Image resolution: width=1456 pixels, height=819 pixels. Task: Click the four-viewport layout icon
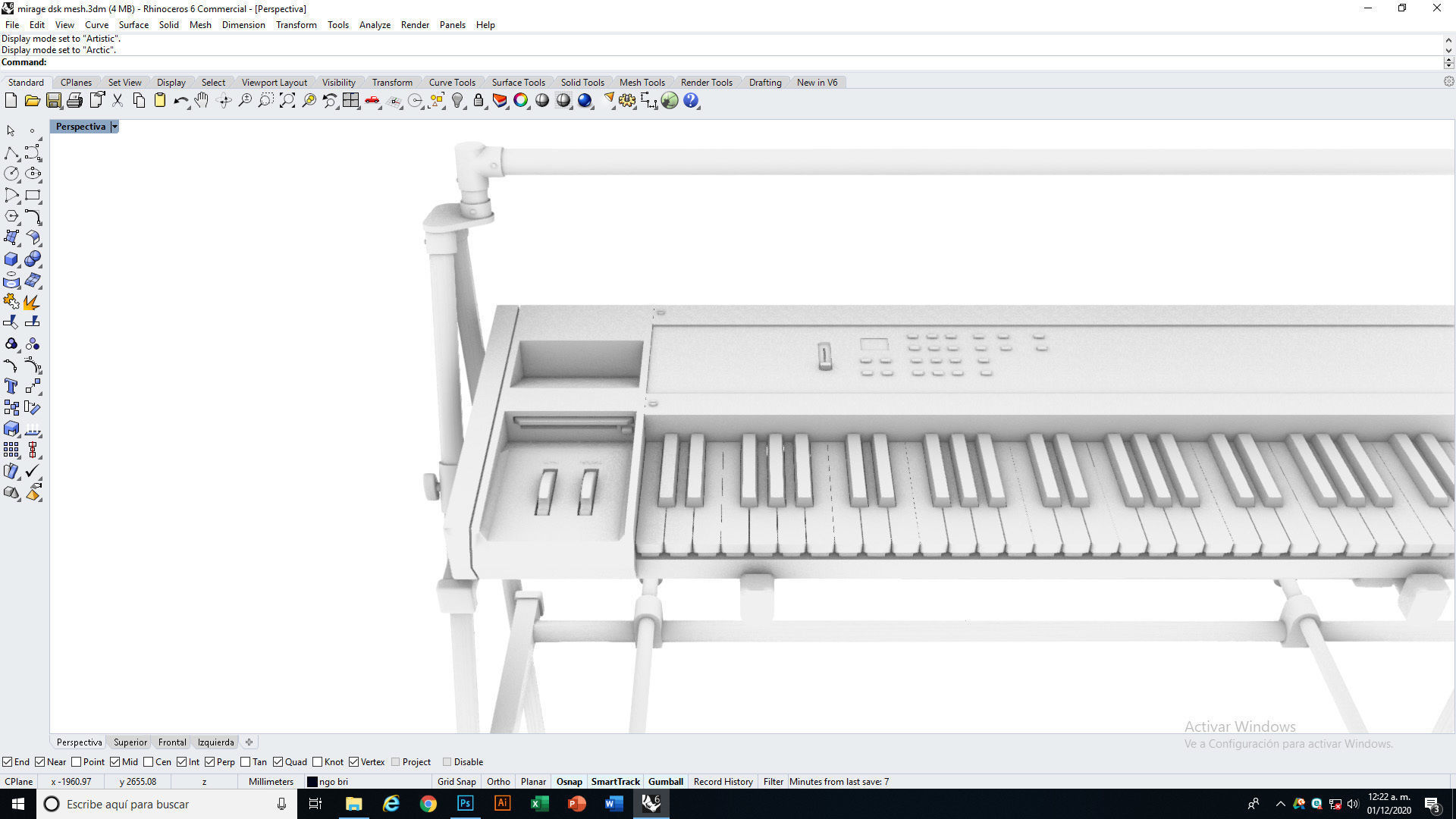point(350,101)
